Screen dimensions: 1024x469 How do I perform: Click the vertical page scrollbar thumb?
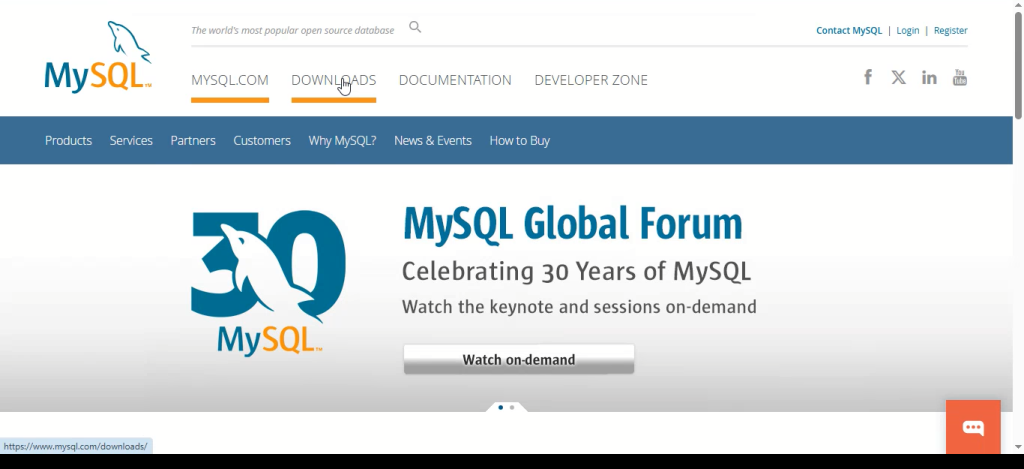click(1018, 65)
